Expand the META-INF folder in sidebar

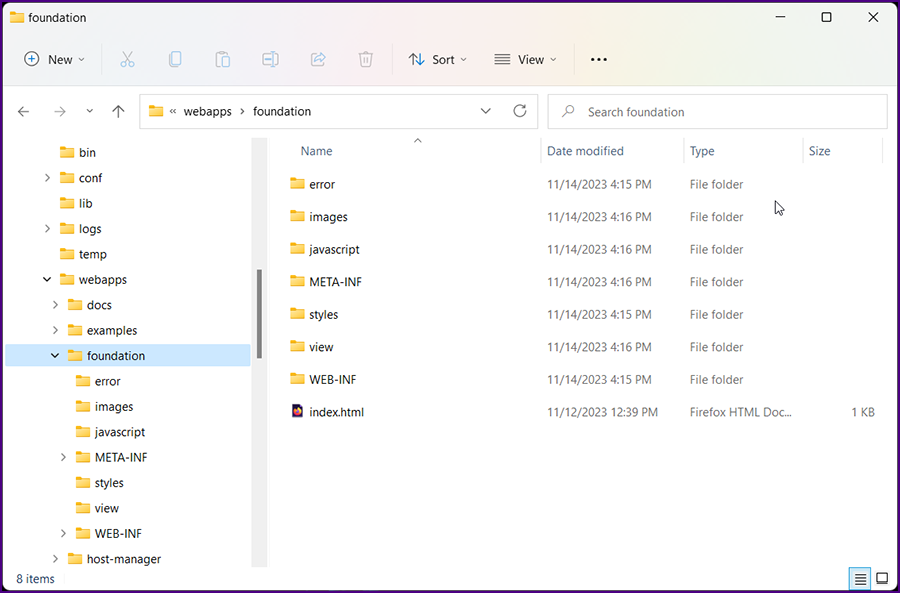tap(63, 458)
